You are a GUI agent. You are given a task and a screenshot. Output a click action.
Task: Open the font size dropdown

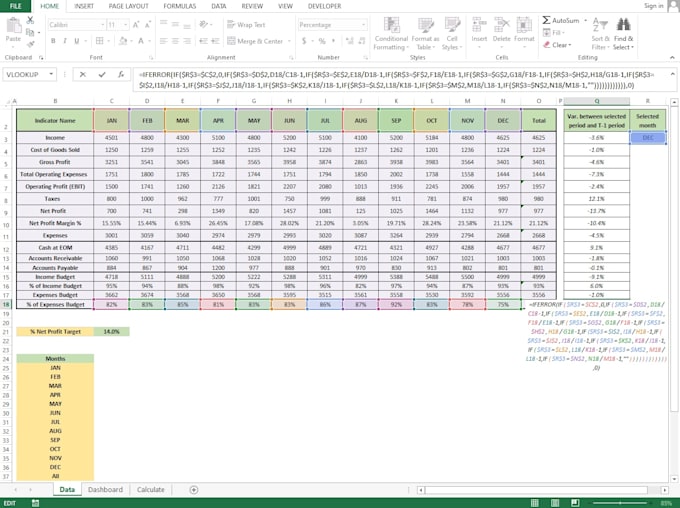[x=125, y=25]
